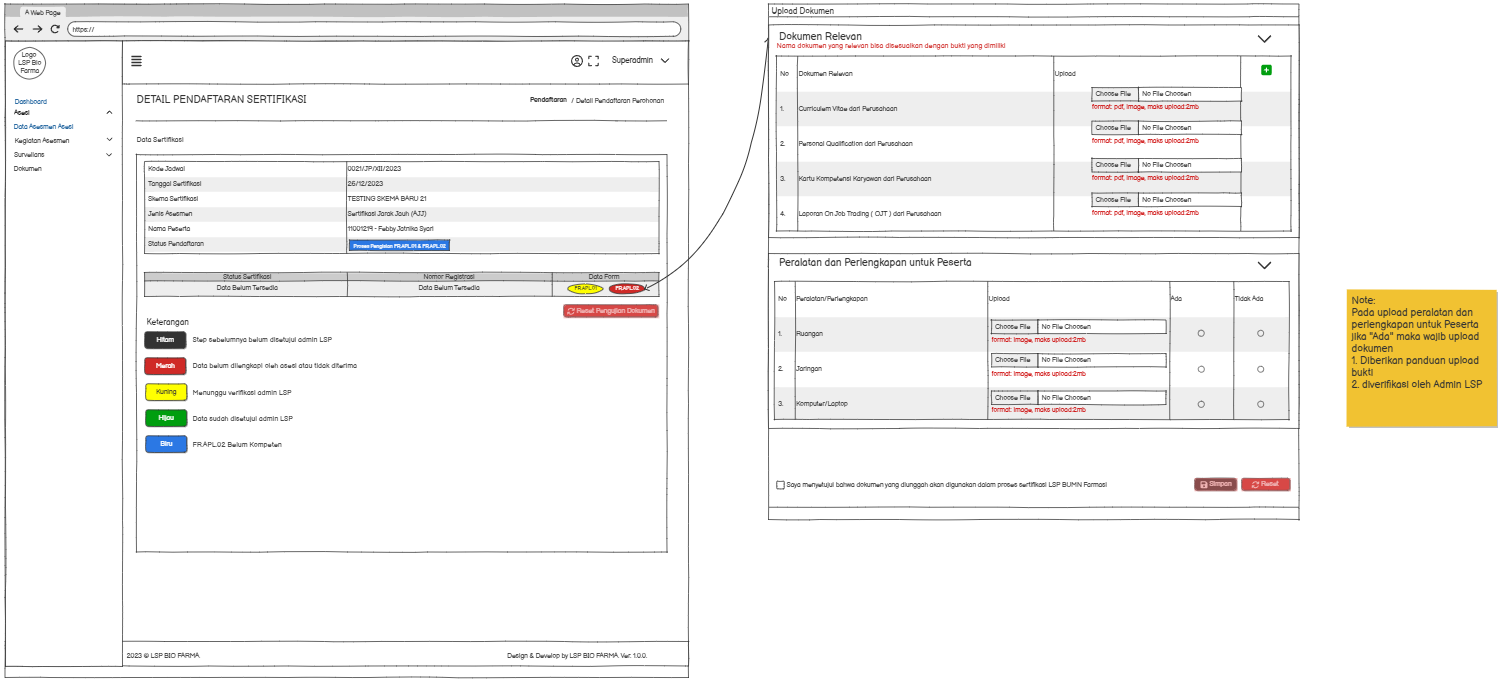Viewport: 1502px width, 682px height.
Task: Select Ada radio for Jaringan
Action: tap(1201, 369)
